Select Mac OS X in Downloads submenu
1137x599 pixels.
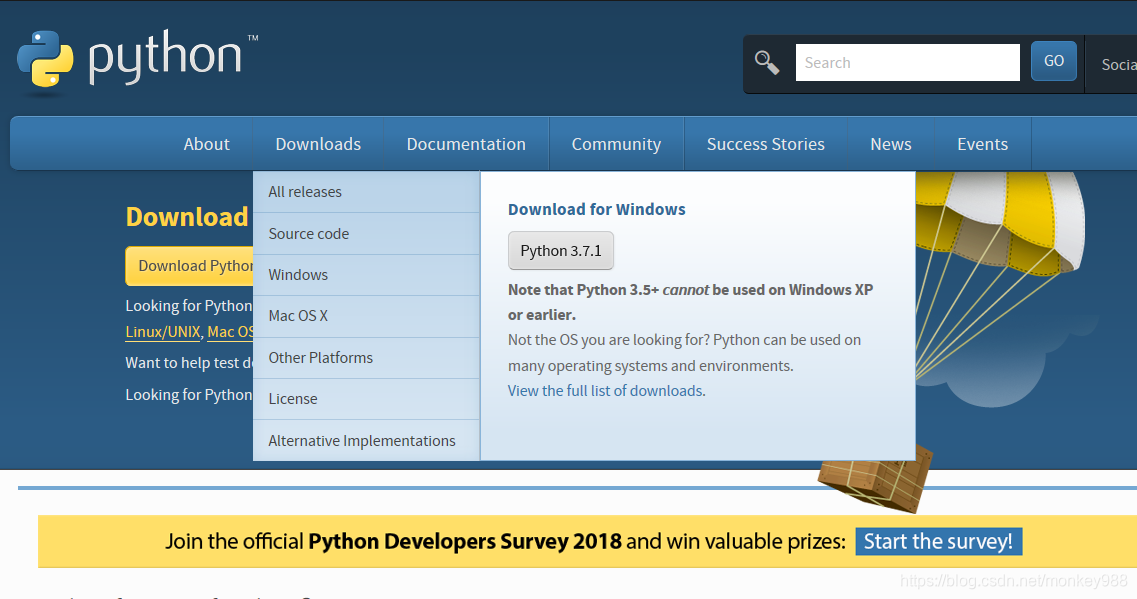pyautogui.click(x=366, y=316)
